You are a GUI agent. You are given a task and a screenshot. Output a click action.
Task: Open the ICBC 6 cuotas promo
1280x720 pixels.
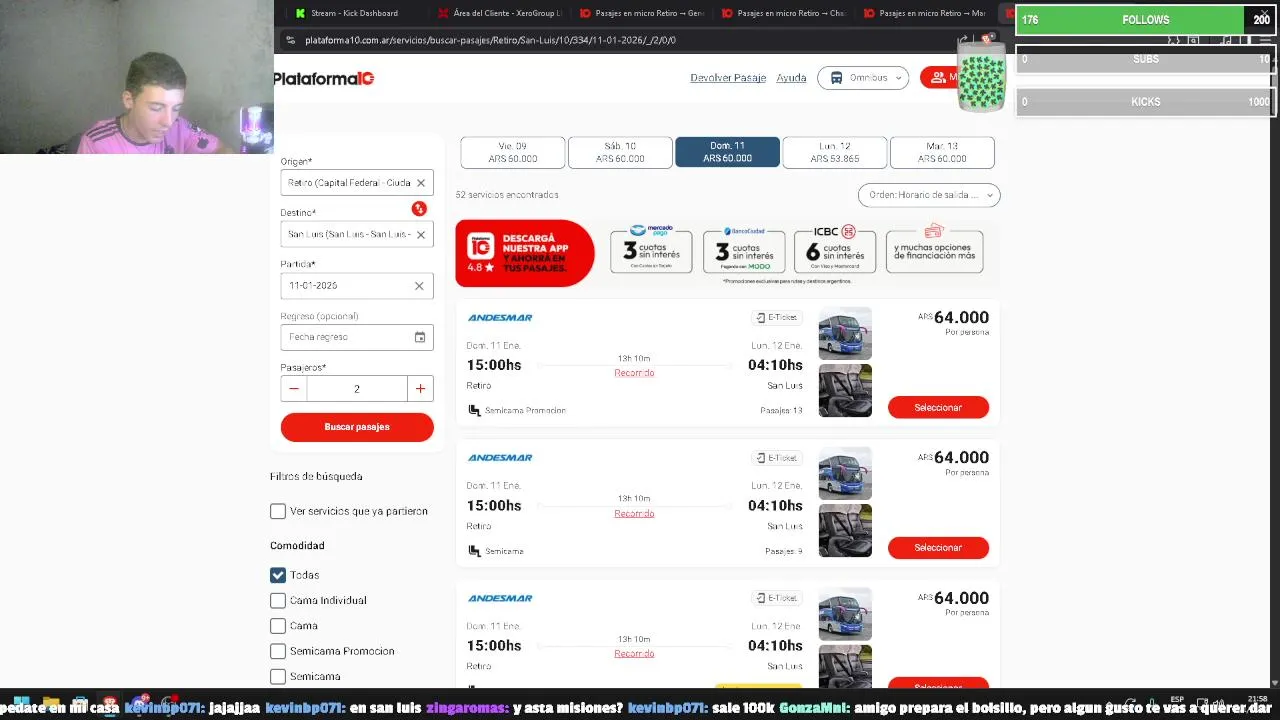[835, 248]
